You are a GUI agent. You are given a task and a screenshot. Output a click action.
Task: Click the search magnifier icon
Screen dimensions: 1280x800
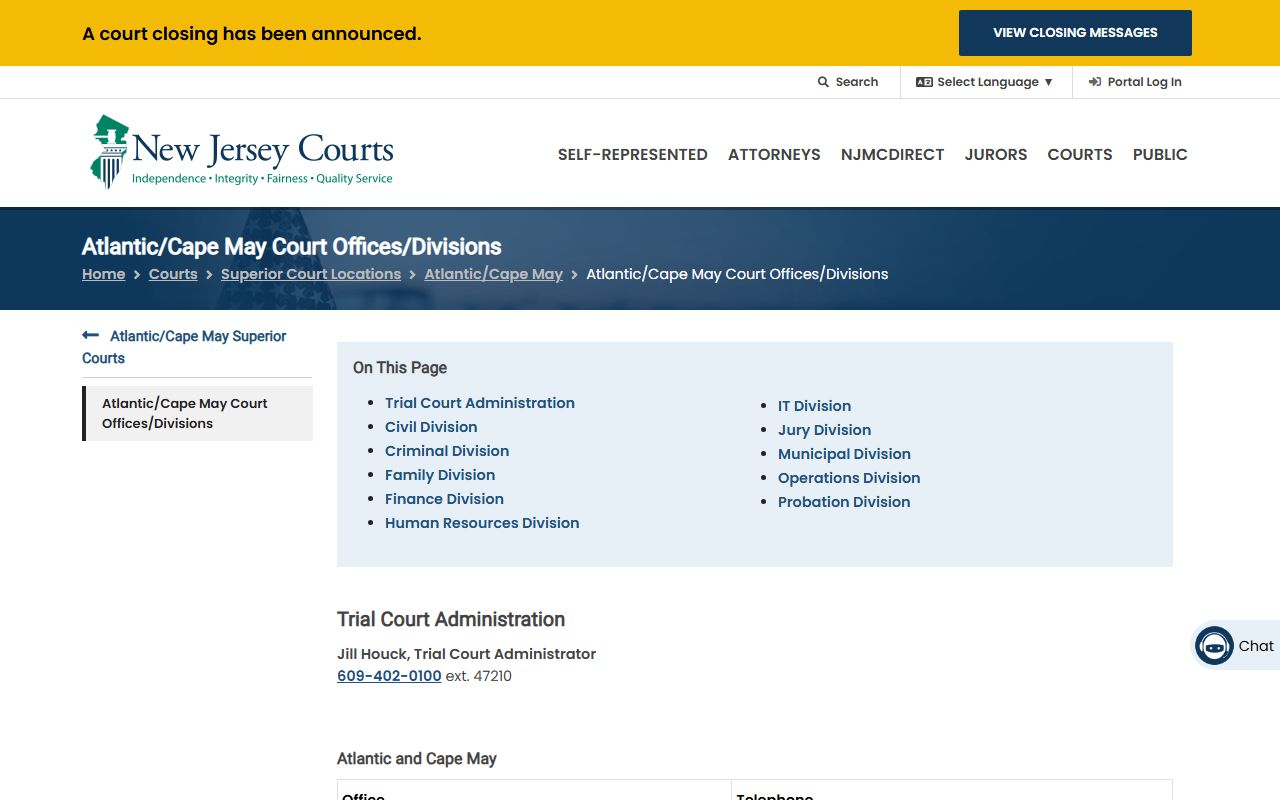pos(823,82)
